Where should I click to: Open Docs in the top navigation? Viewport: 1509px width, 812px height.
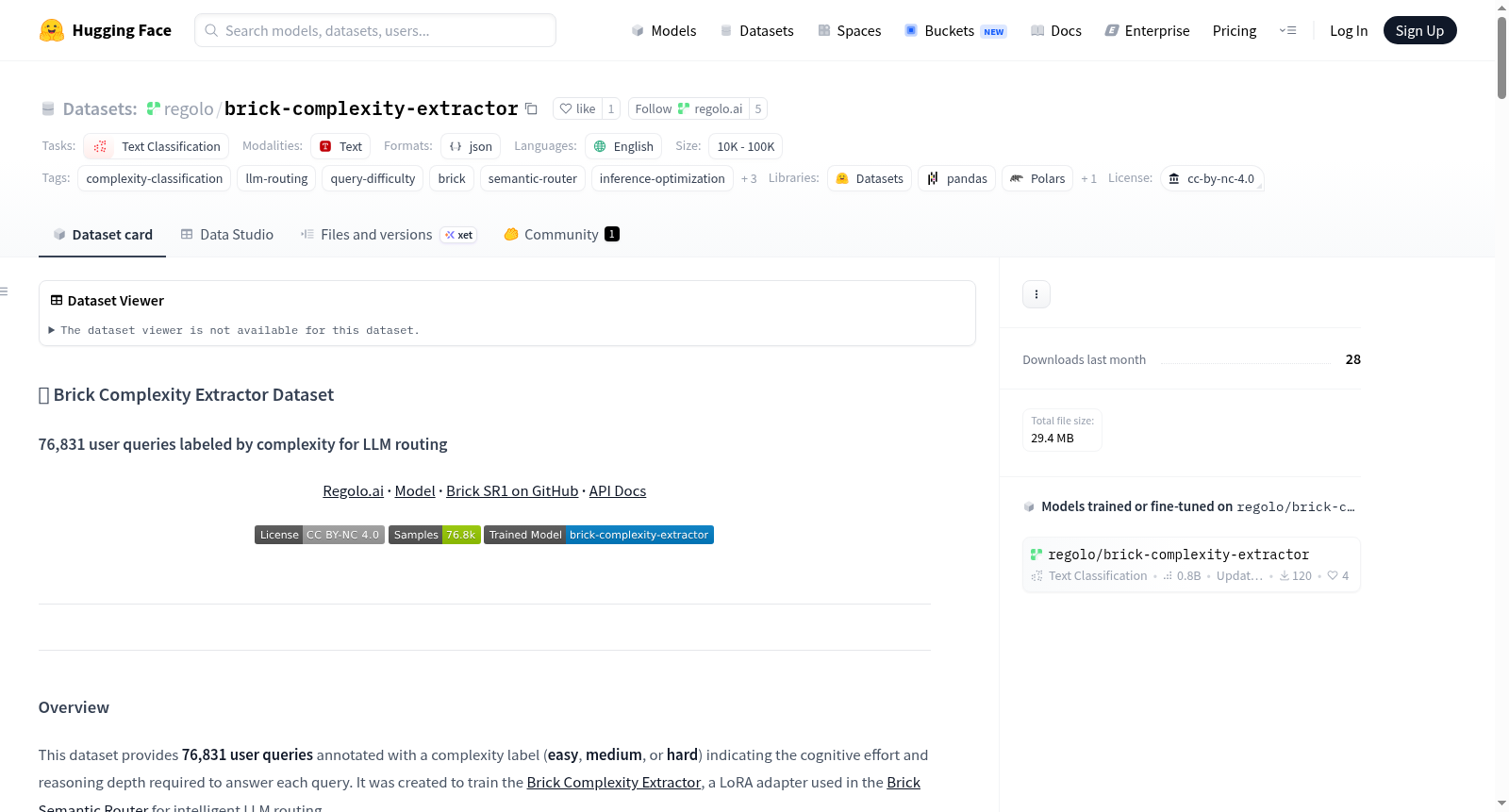1055,30
